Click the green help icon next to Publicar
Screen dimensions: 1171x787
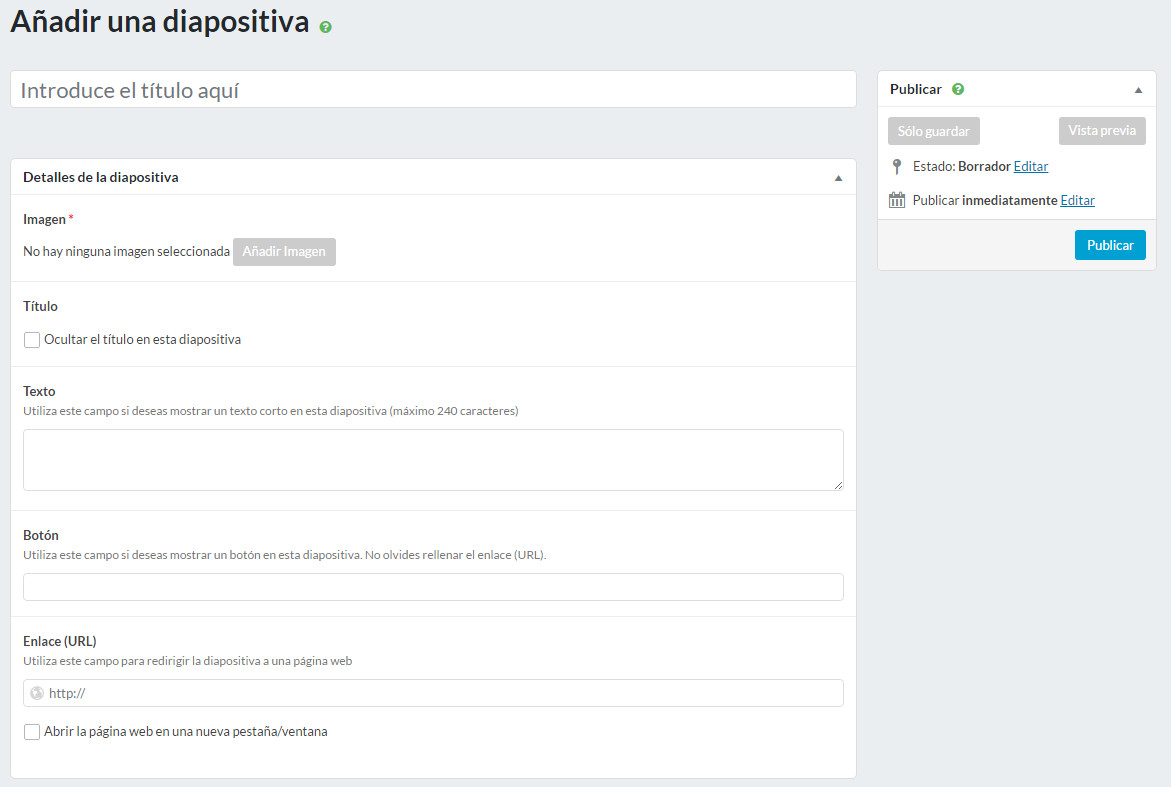coord(958,89)
